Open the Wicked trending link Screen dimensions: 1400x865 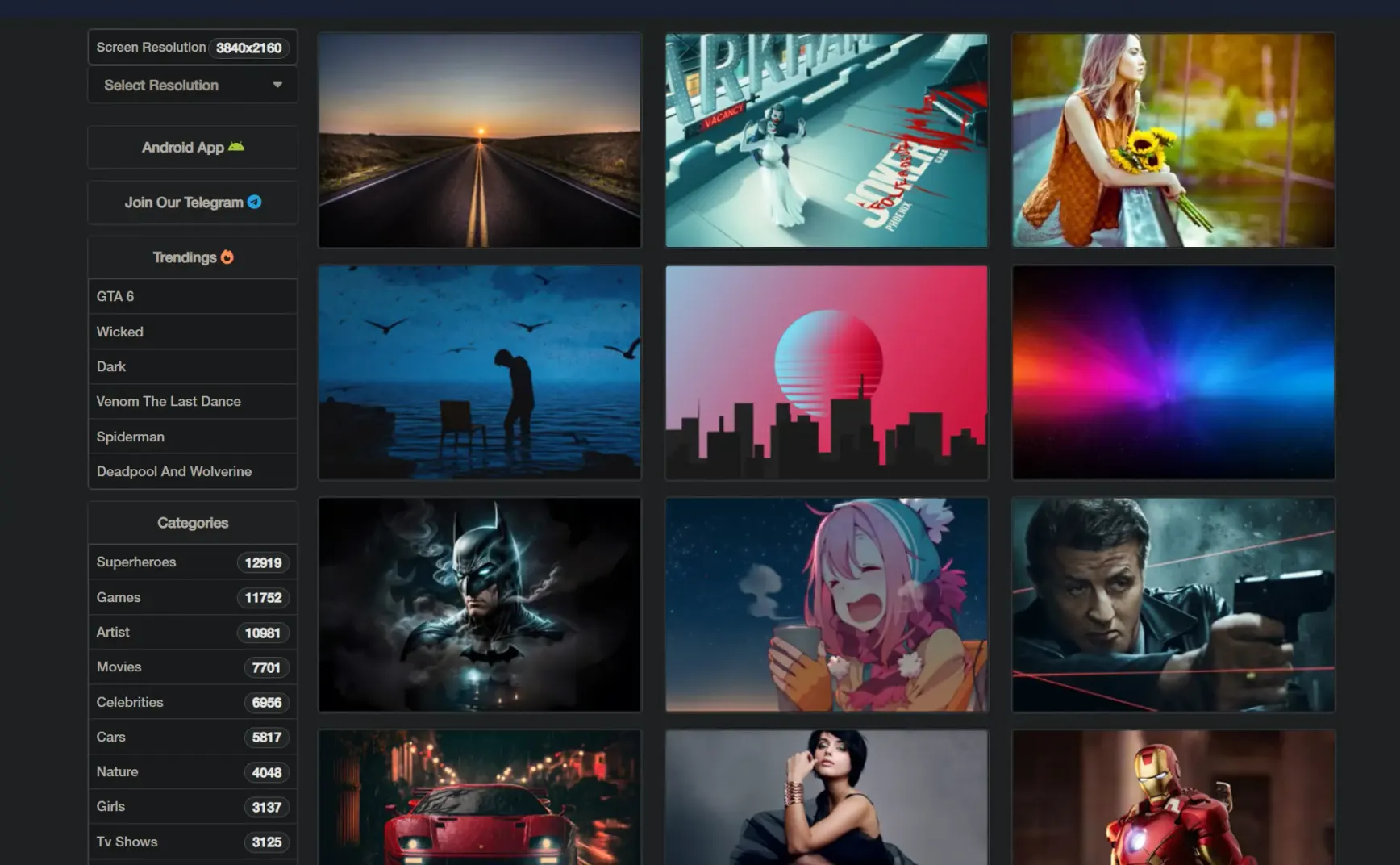click(193, 332)
